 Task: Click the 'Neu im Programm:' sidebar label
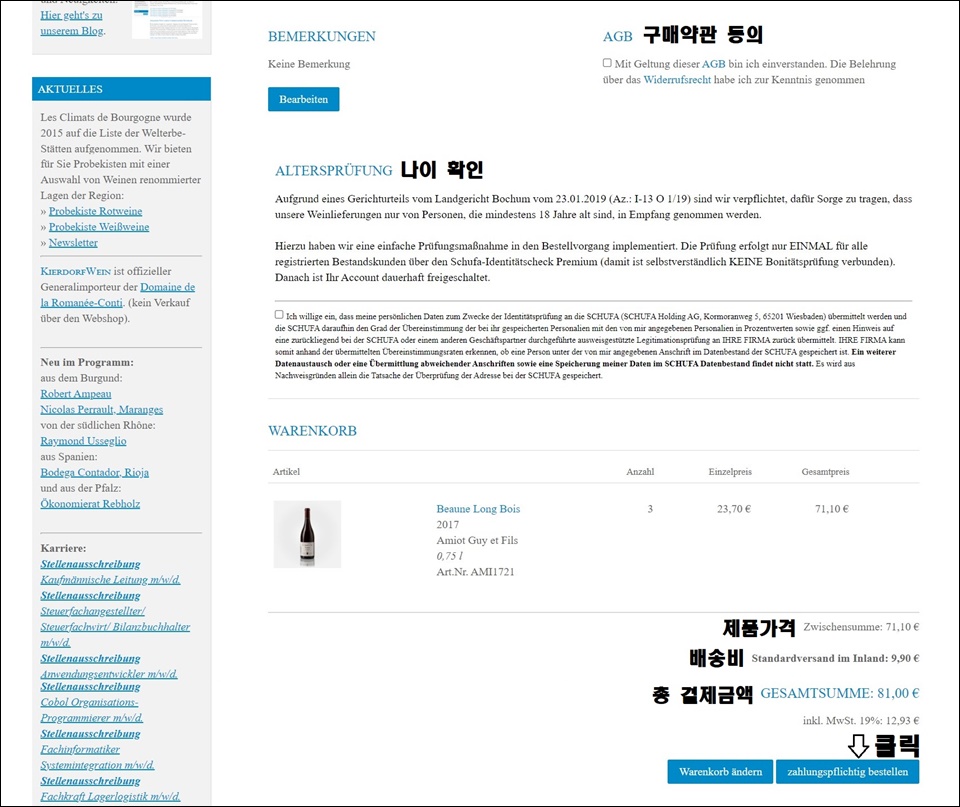(87, 362)
